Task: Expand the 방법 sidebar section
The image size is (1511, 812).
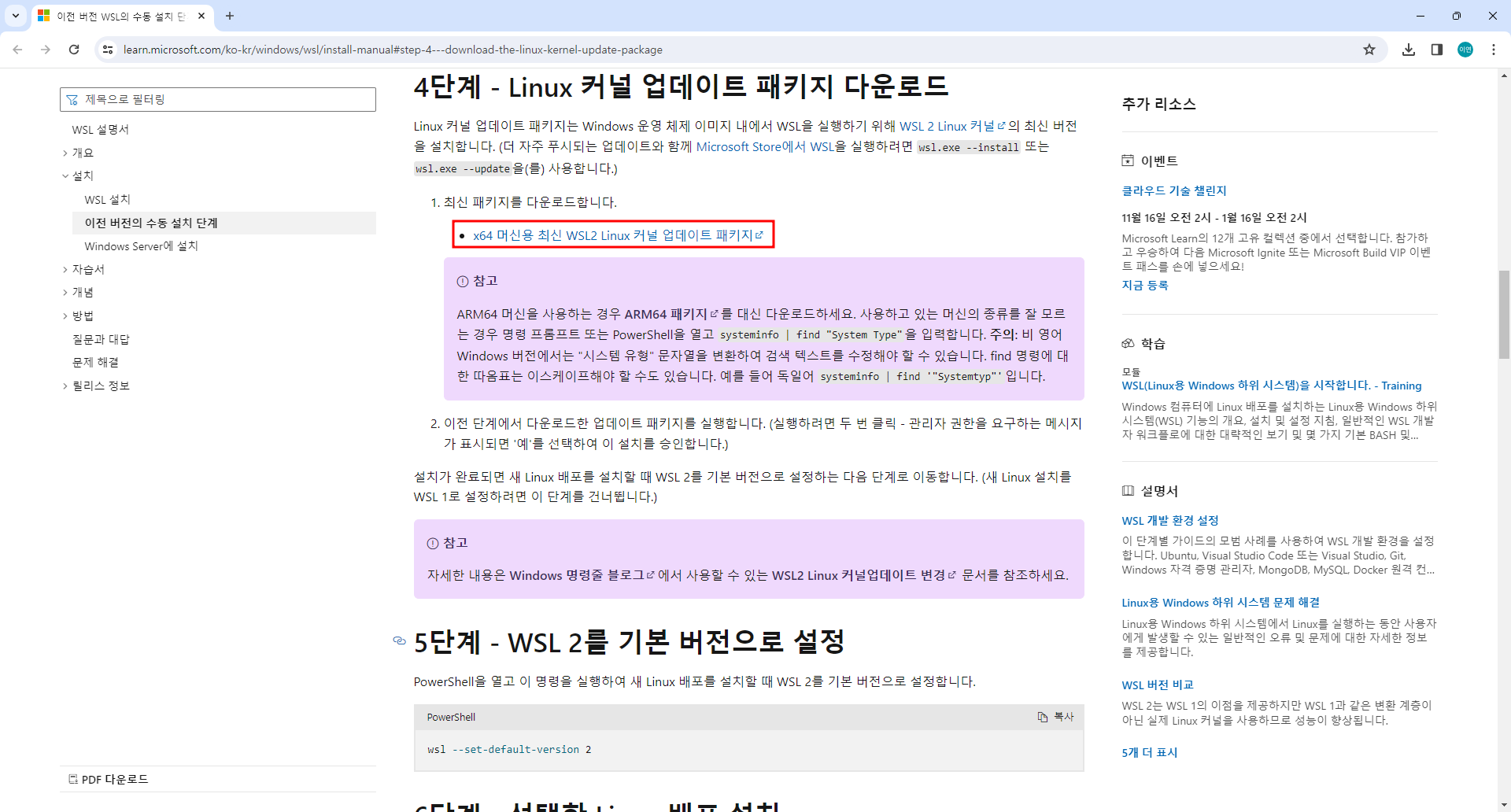Action: pos(79,316)
